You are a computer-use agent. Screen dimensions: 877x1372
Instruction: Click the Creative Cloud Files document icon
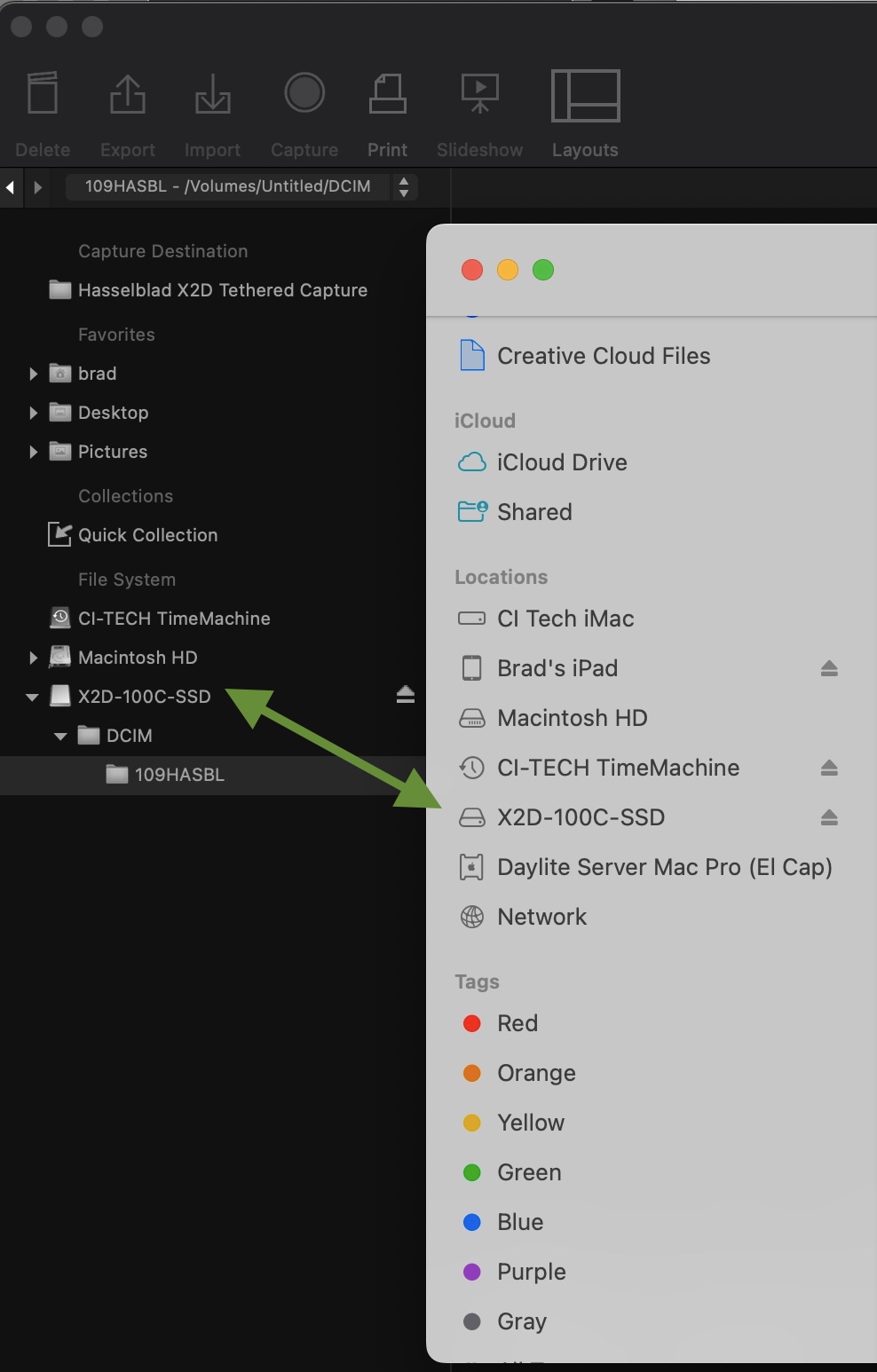coord(472,355)
